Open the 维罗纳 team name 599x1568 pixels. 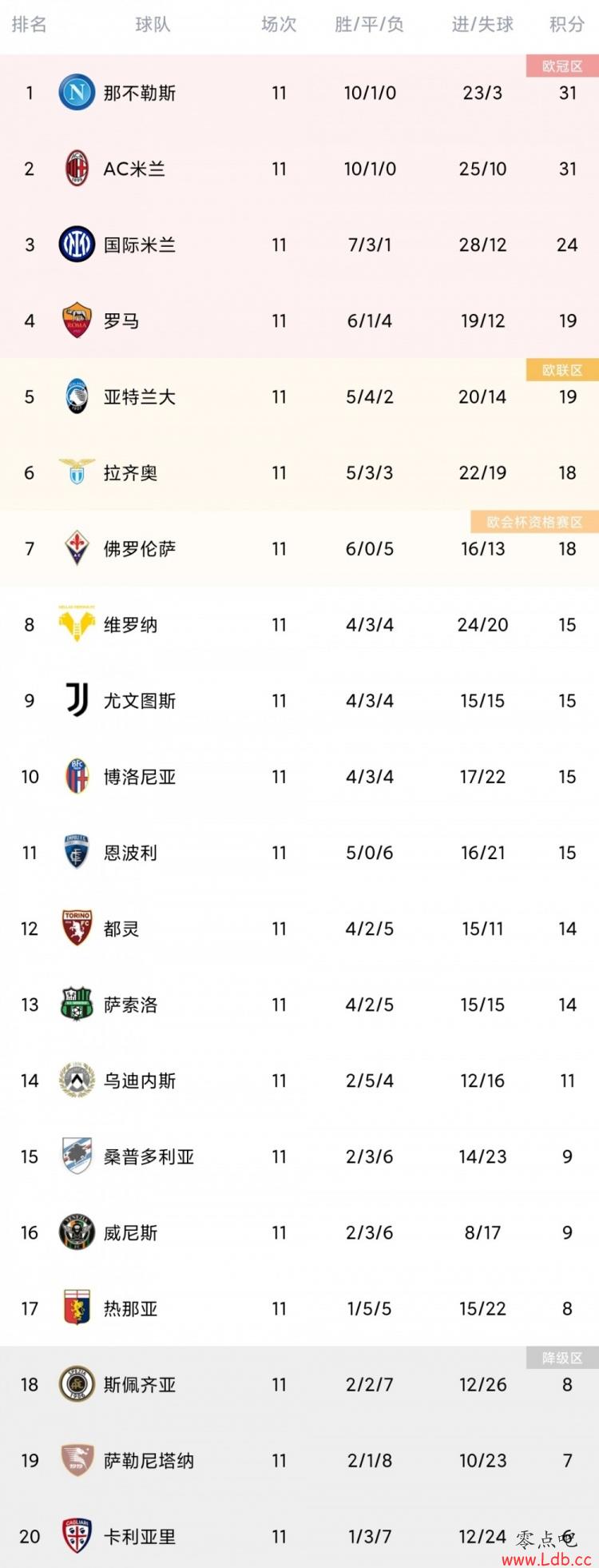130,624
